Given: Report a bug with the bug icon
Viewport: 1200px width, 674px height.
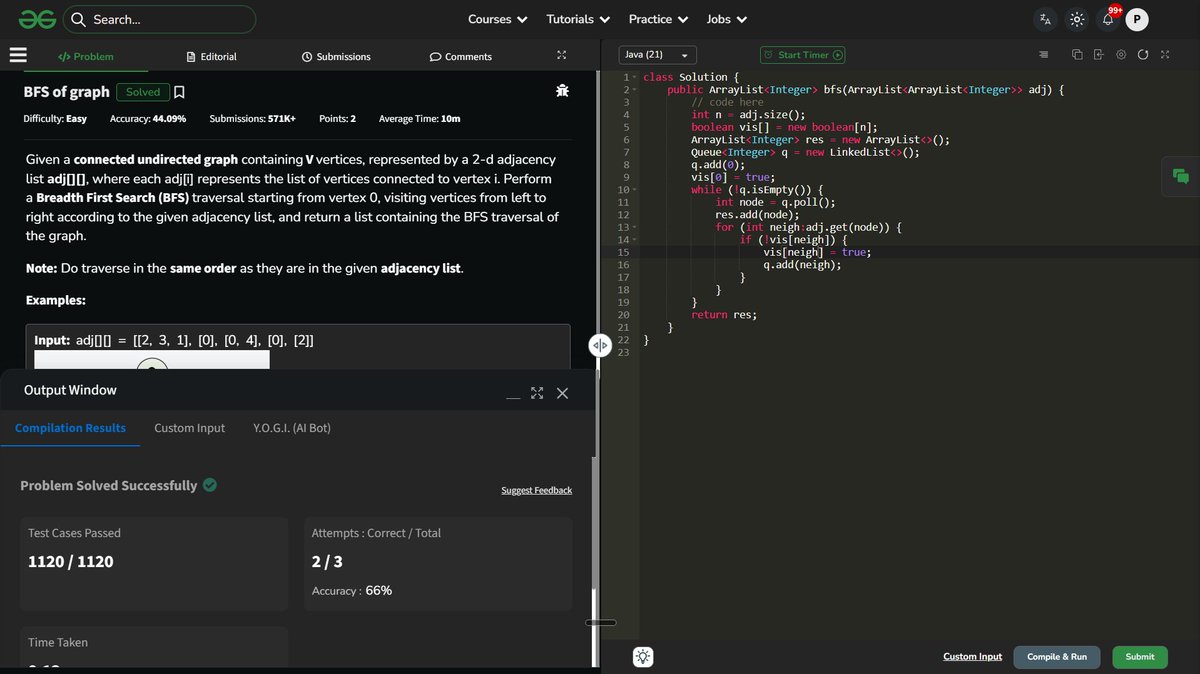Looking at the screenshot, I should [x=563, y=92].
